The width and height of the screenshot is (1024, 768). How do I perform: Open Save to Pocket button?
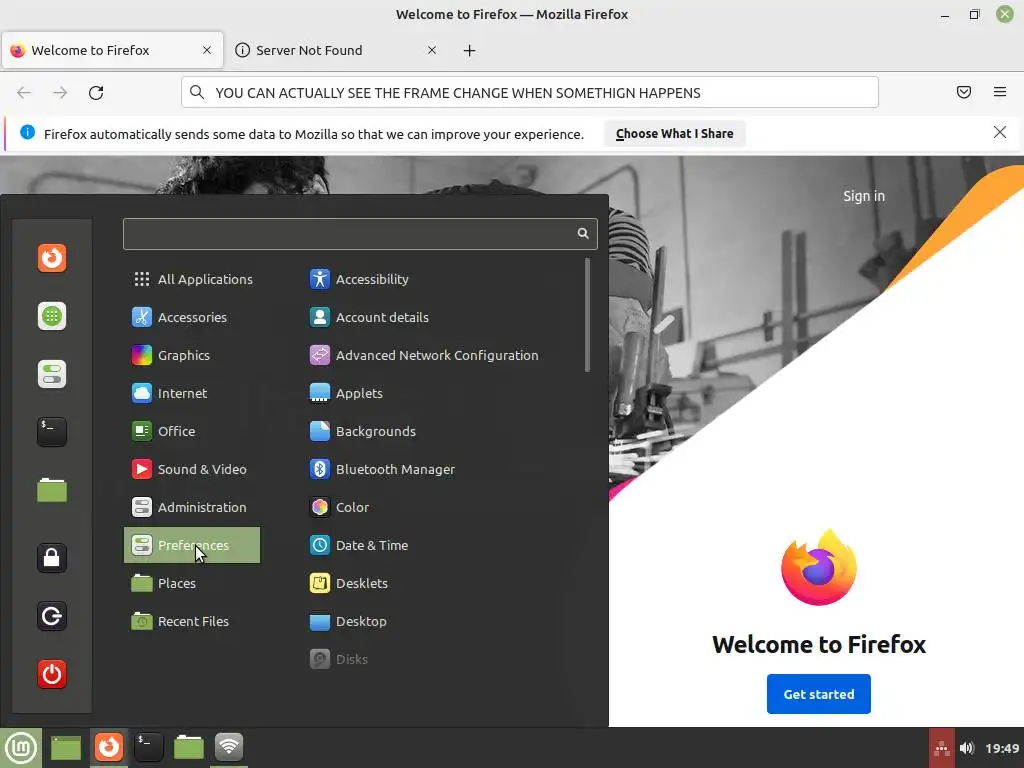964,92
